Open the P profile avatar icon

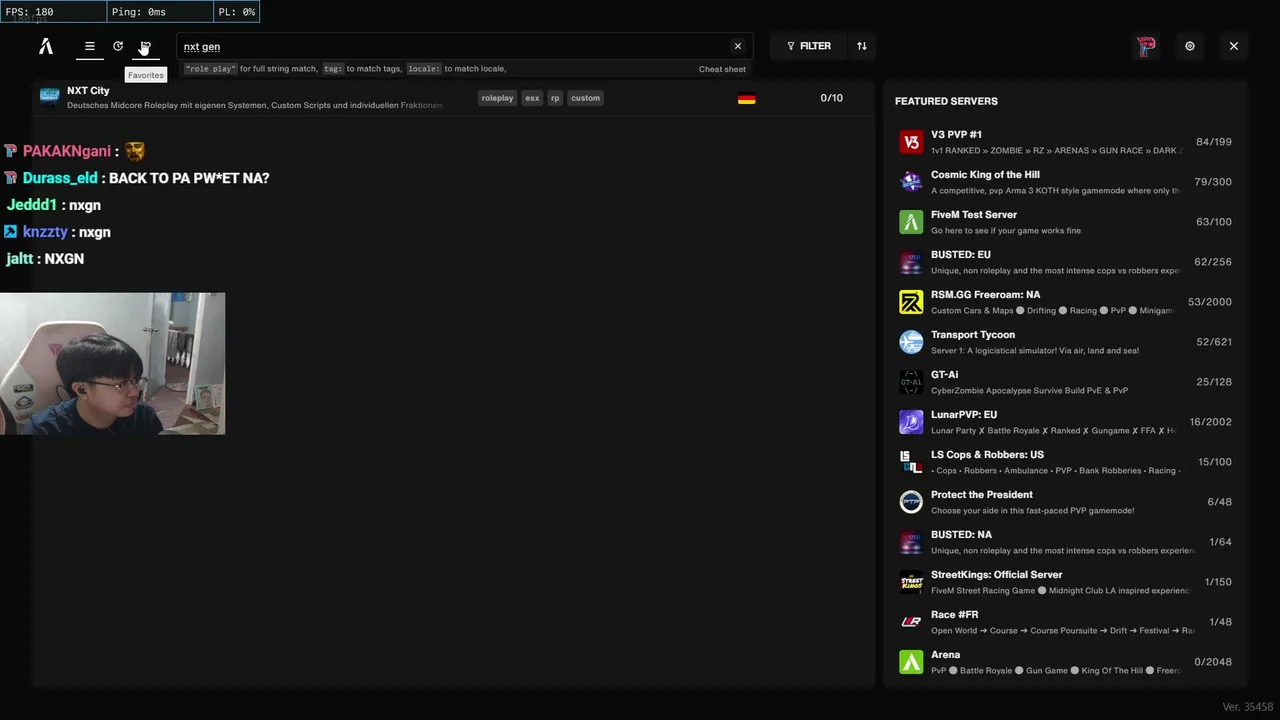coord(1146,46)
